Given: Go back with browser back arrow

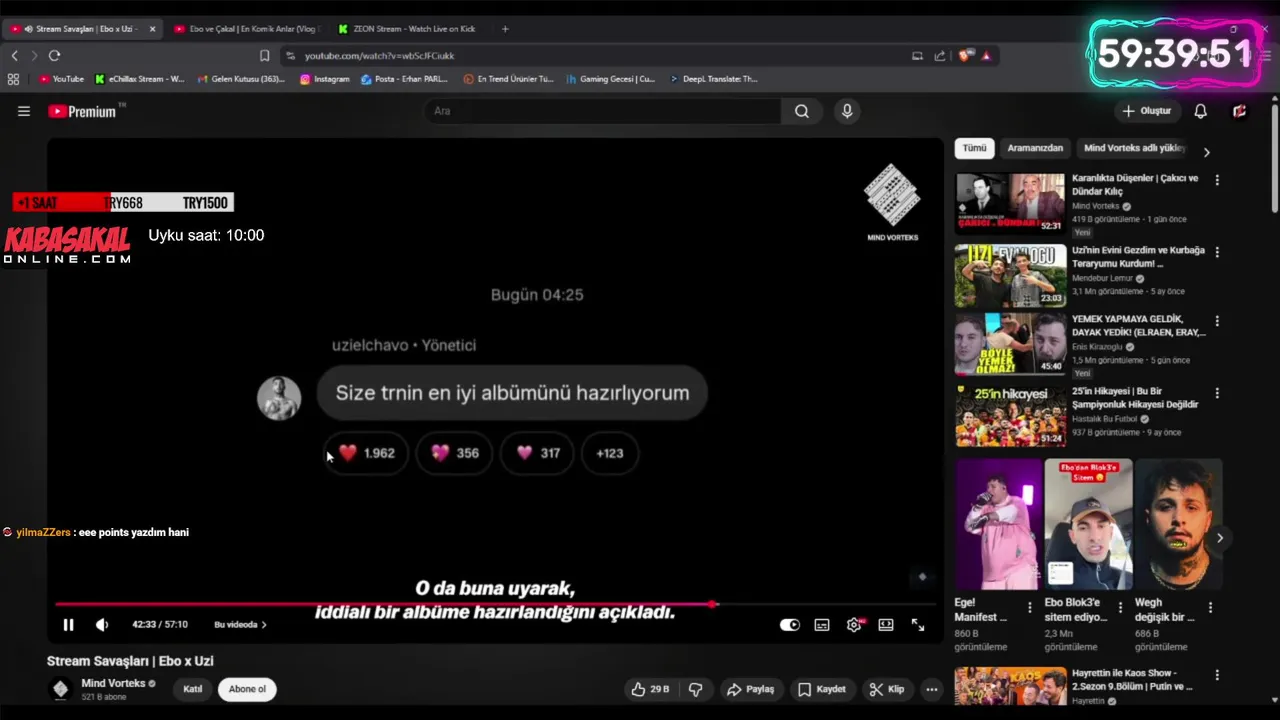Looking at the screenshot, I should coord(14,56).
